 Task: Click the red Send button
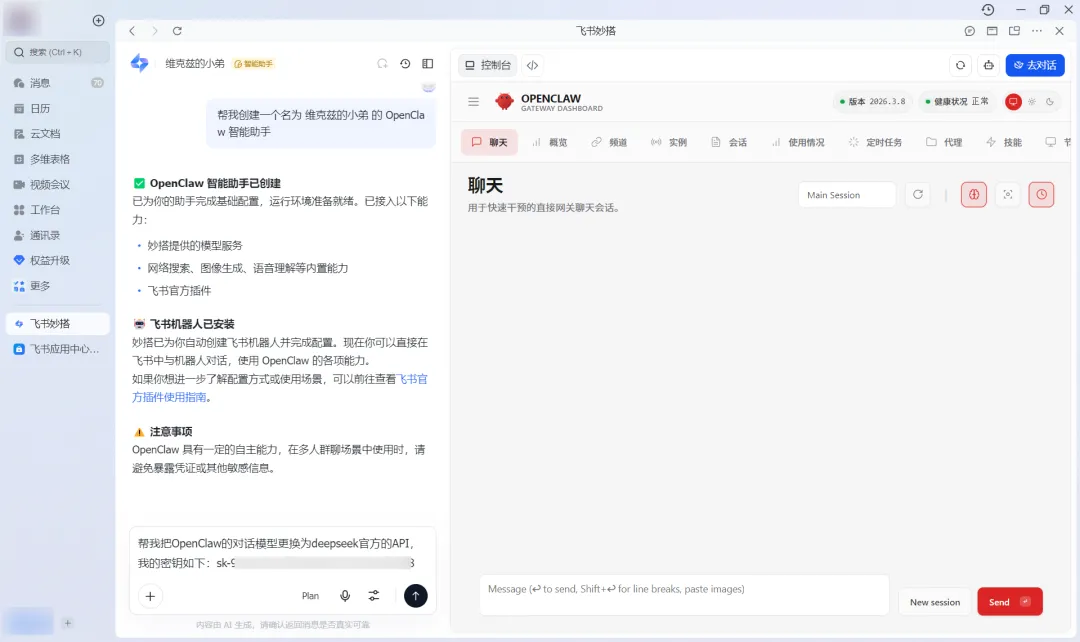(x=1010, y=602)
